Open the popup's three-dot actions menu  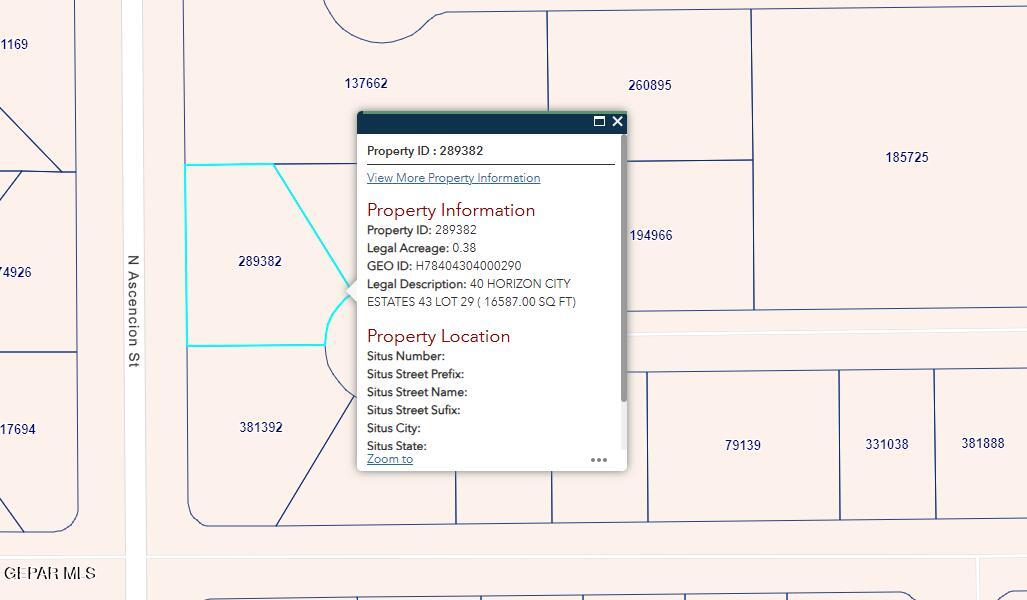[598, 460]
